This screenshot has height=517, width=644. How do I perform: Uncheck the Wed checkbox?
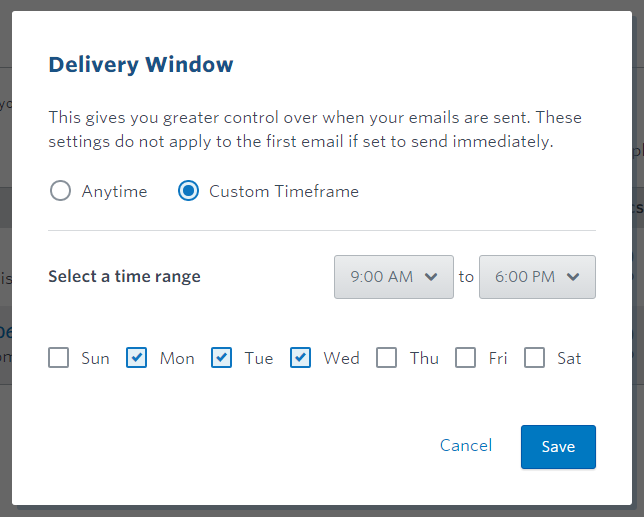[x=300, y=358]
